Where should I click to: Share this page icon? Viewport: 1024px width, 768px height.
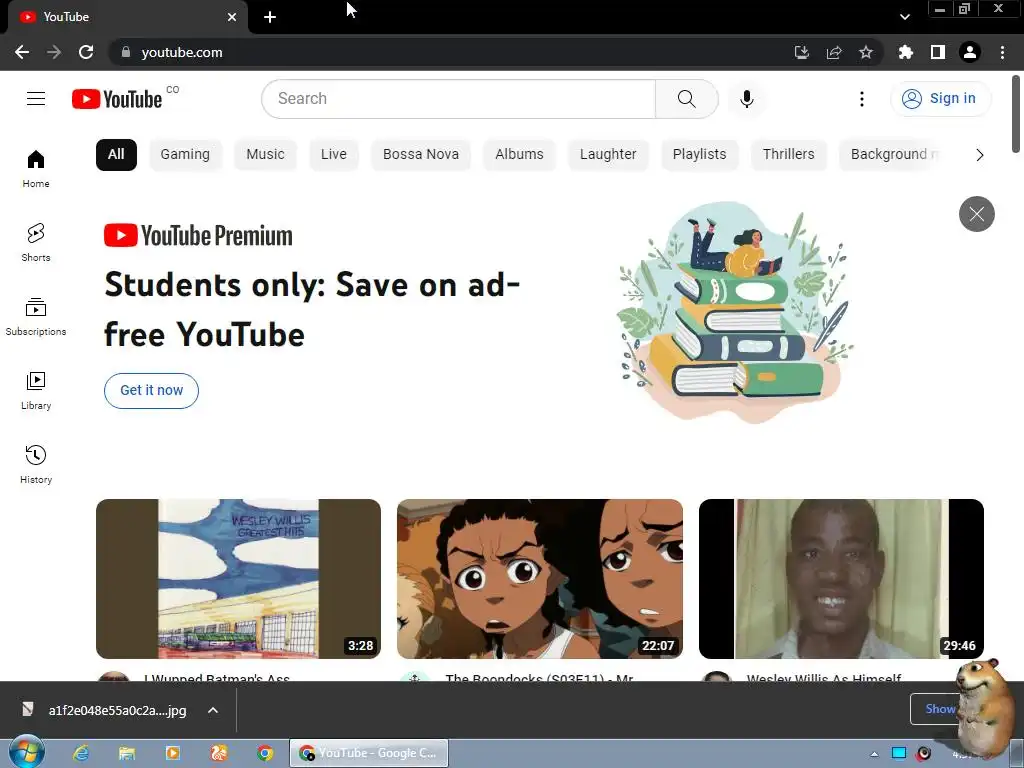(x=834, y=52)
